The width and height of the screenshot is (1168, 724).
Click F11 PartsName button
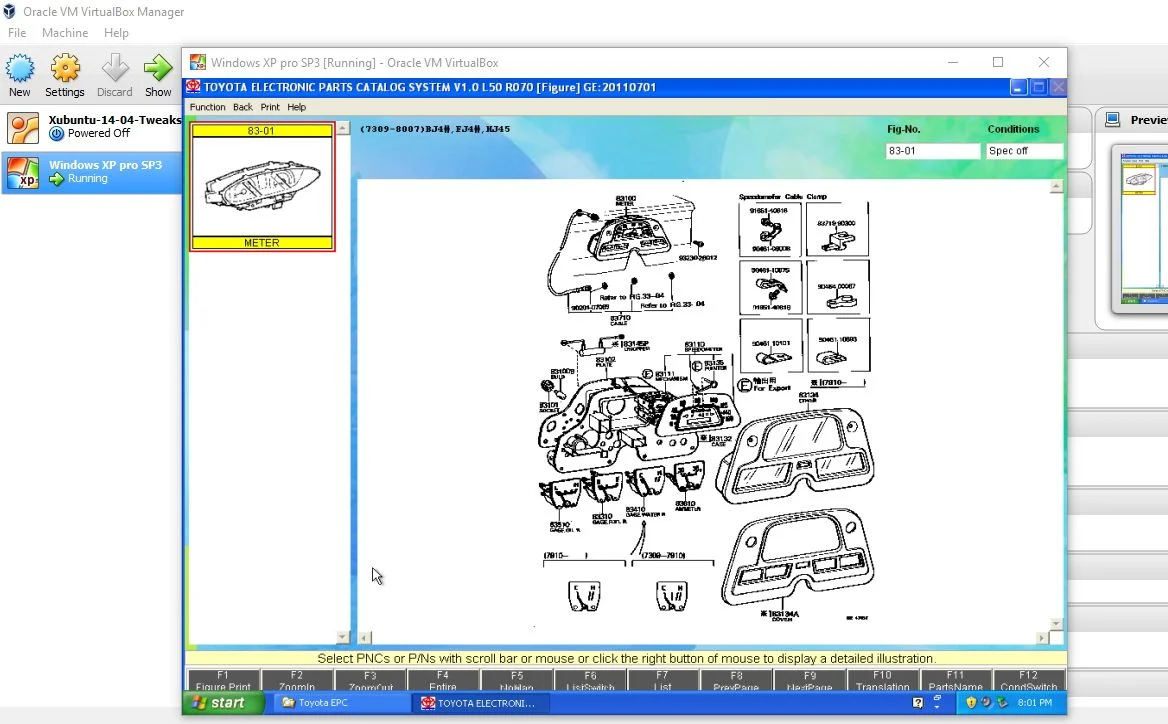click(955, 681)
